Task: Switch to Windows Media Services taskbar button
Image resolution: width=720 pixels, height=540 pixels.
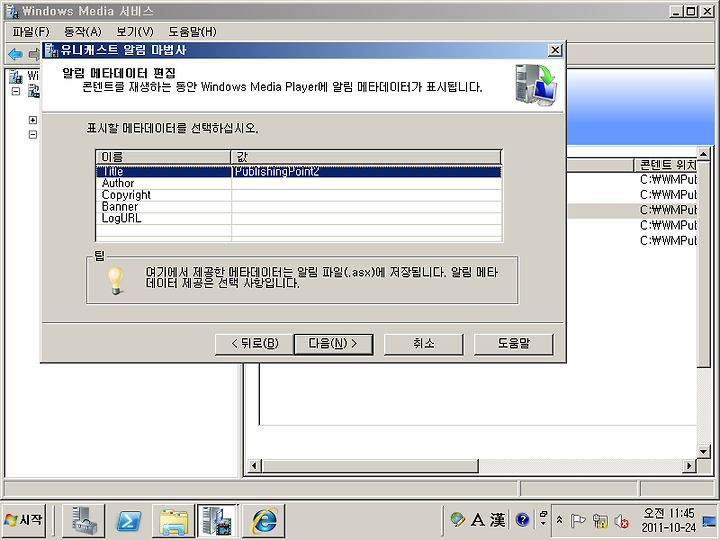Action: click(217, 520)
